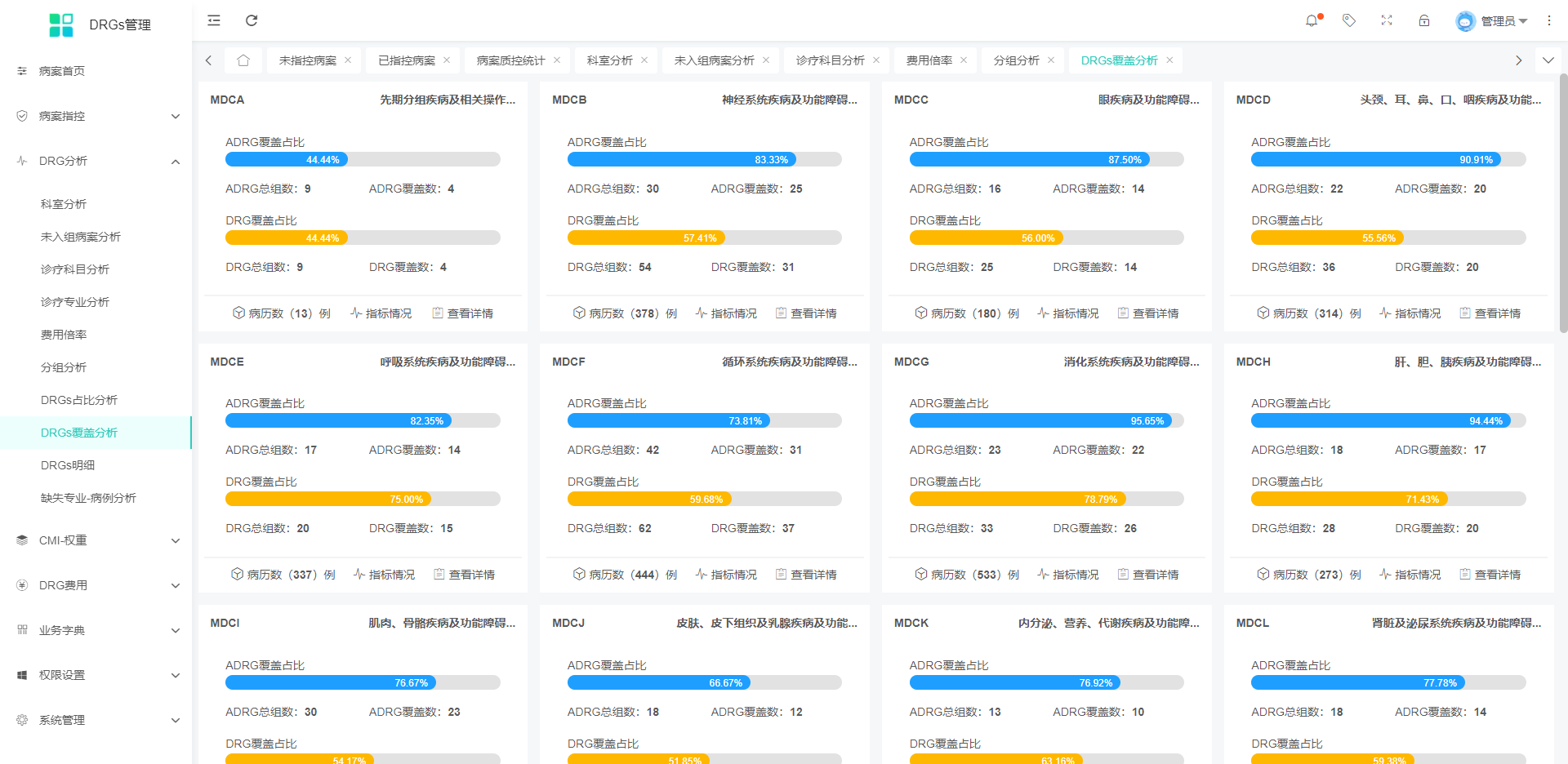Click the 管理员 user avatar
Viewport: 1568px width, 764px height.
(x=1465, y=21)
